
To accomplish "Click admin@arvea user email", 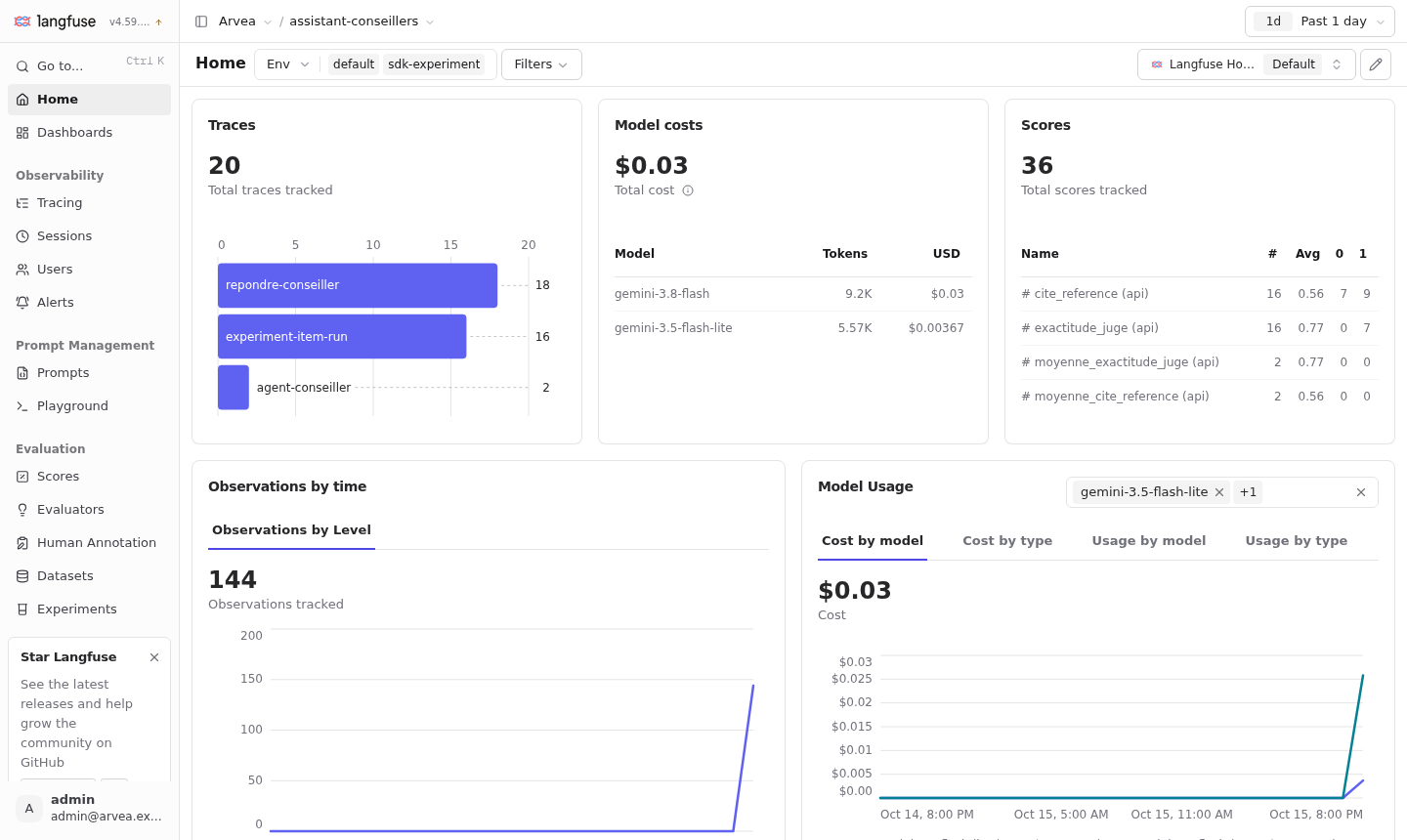I will pos(107,817).
